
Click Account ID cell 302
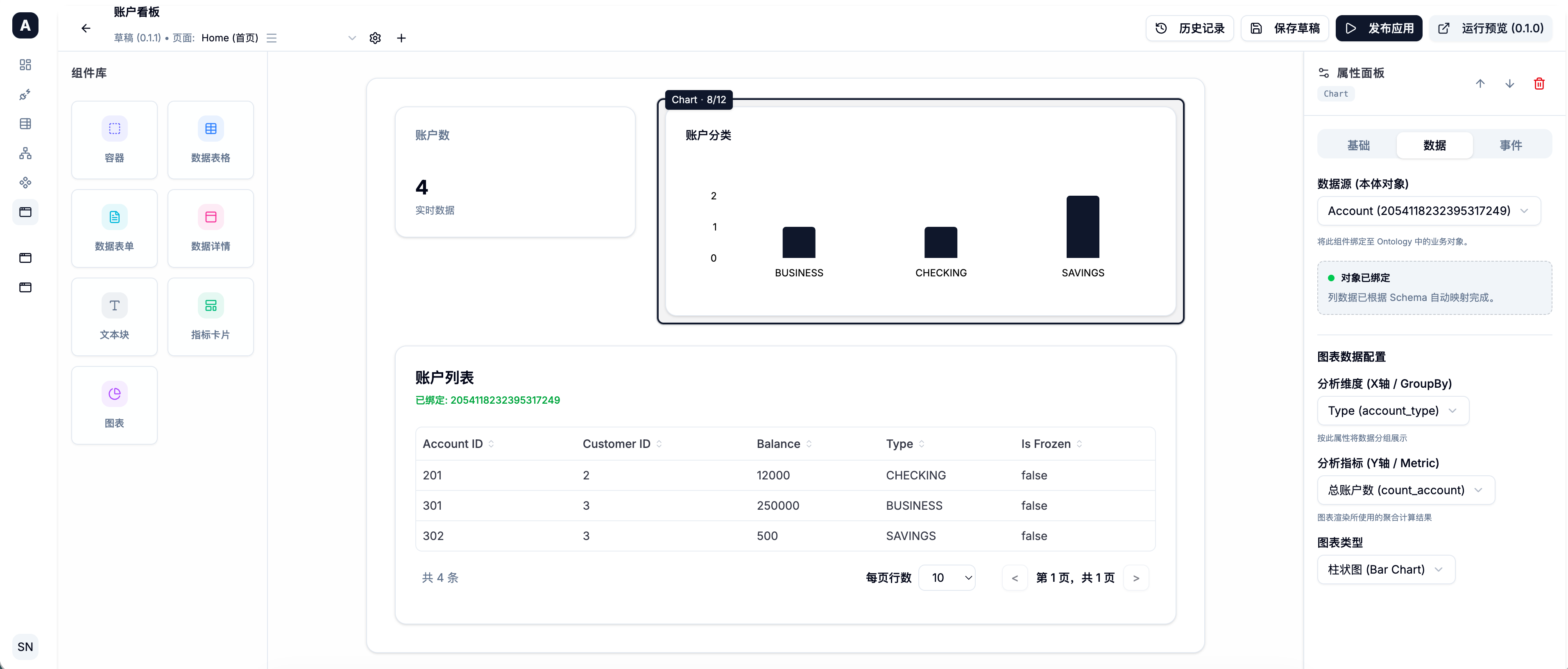tap(433, 536)
